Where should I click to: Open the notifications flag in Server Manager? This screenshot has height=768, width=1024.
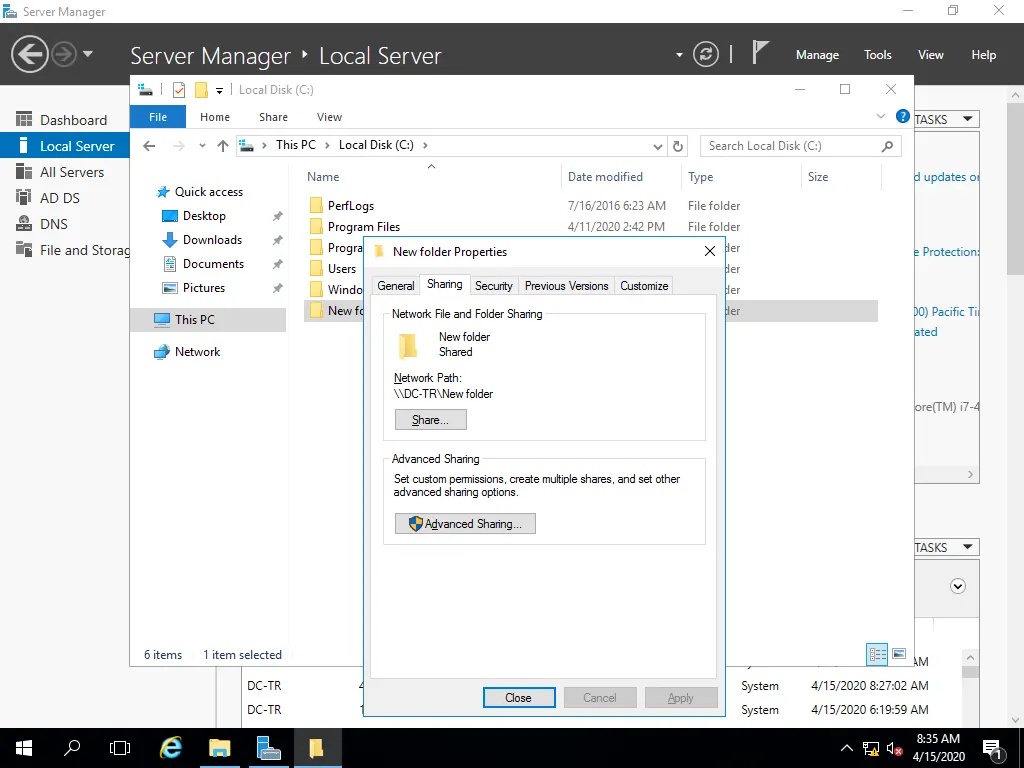[761, 53]
